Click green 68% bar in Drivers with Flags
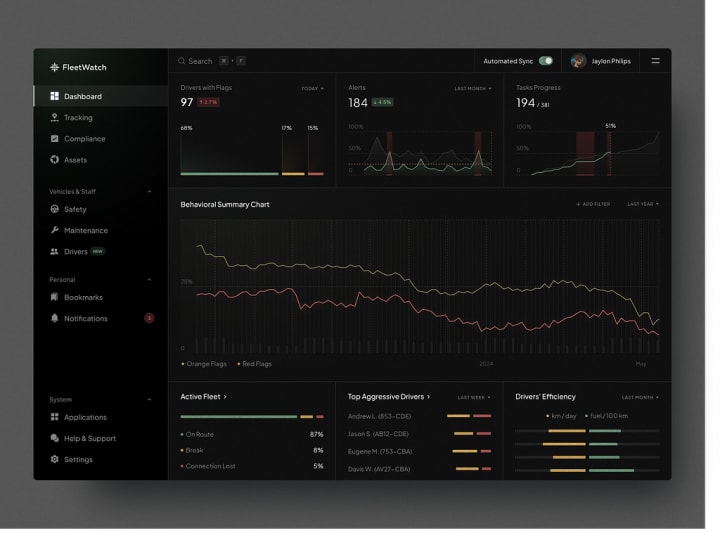This screenshot has height=540, width=720. pyautogui.click(x=231, y=174)
